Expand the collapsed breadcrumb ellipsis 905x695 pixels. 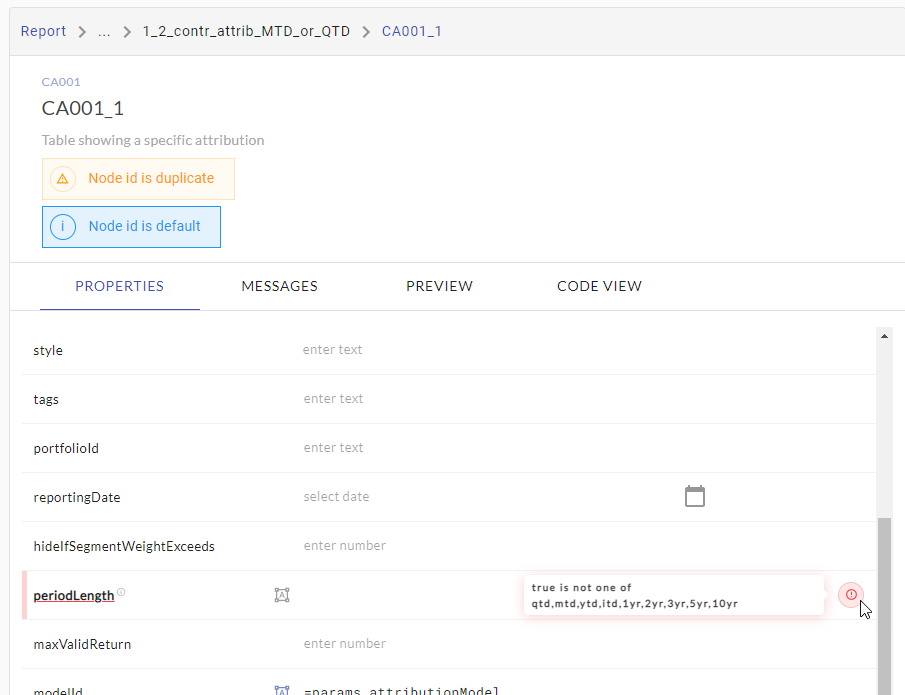click(x=104, y=31)
